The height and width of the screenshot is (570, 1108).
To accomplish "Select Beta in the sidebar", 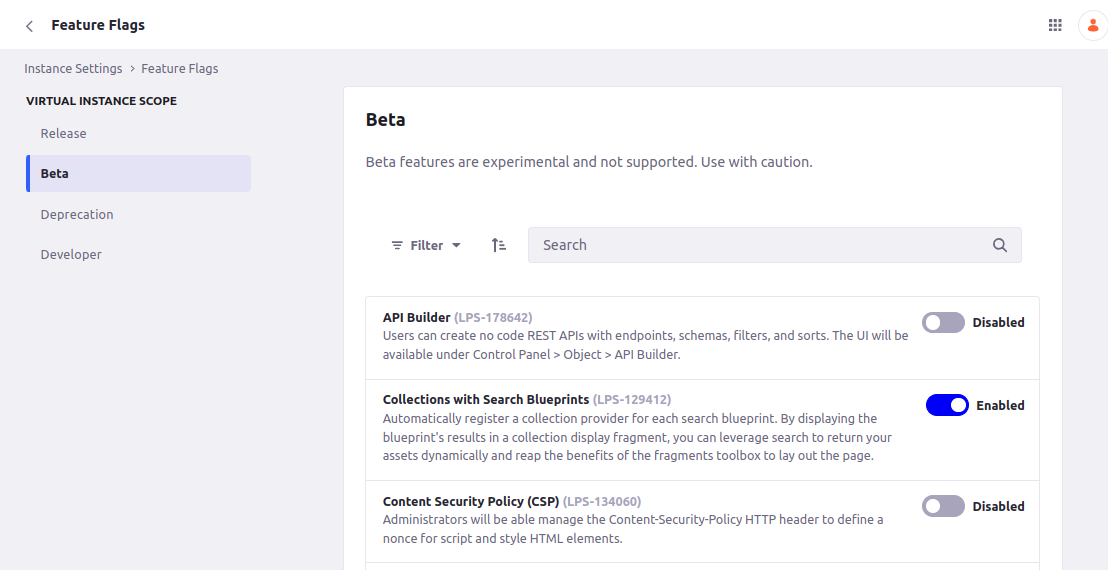I will coord(138,174).
